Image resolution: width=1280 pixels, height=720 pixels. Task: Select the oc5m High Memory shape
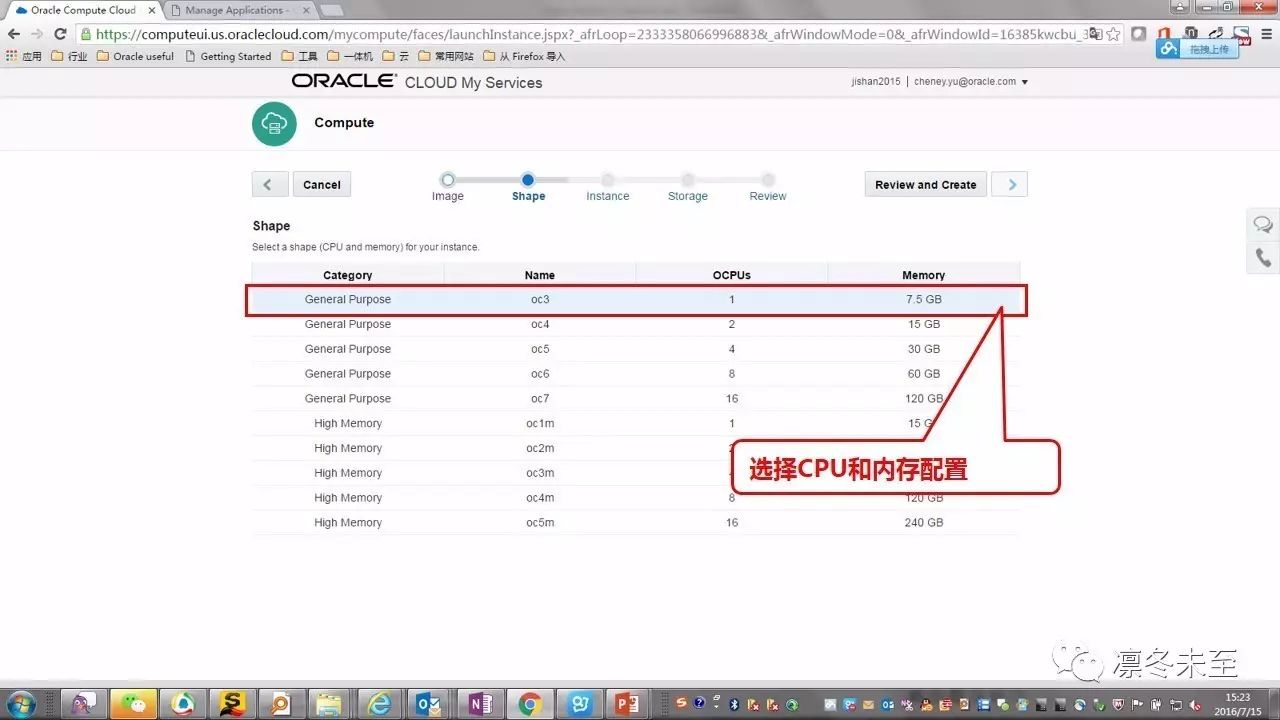(x=636, y=523)
